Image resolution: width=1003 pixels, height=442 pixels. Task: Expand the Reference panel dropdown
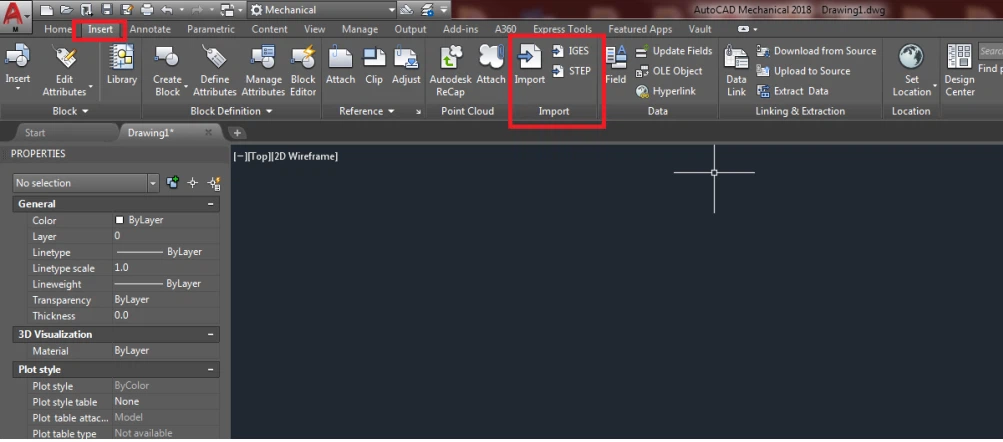(x=367, y=111)
